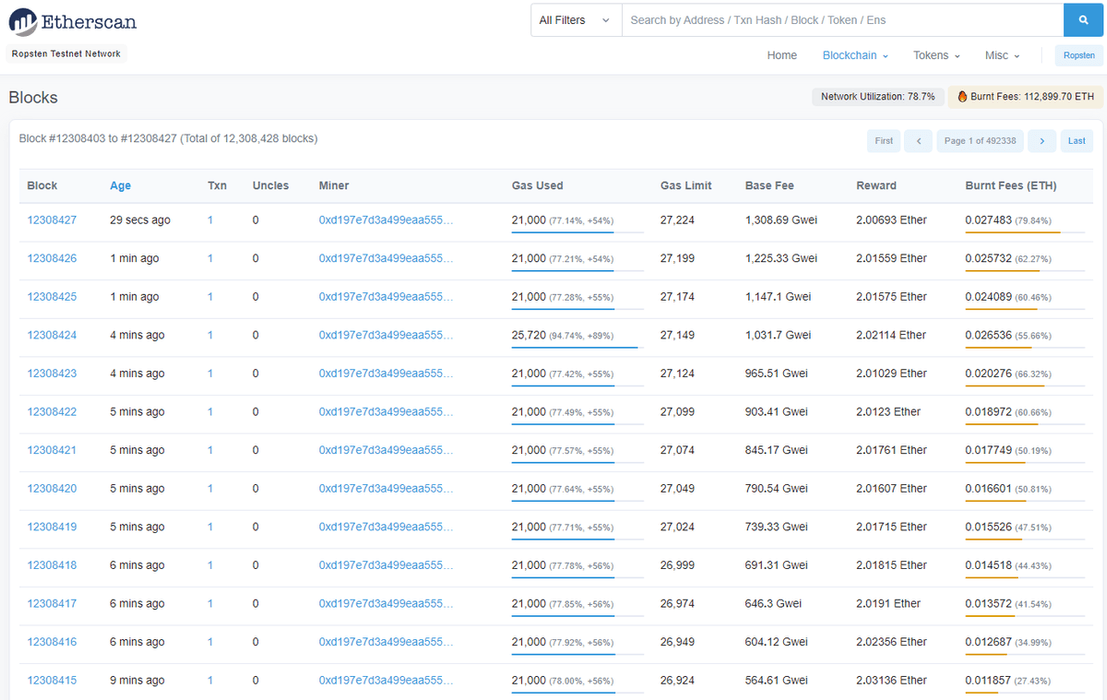Jump to the Last page
Viewport: 1107px width, 700px height.
click(x=1076, y=141)
